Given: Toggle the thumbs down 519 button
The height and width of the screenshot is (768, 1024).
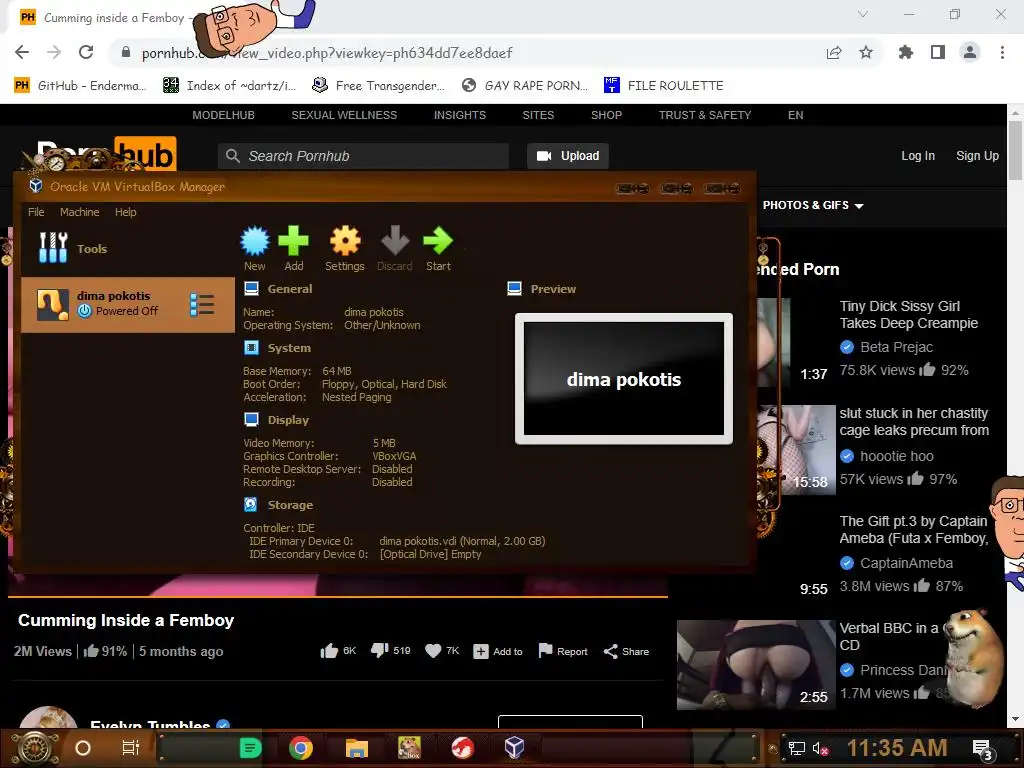Looking at the screenshot, I should click(391, 650).
